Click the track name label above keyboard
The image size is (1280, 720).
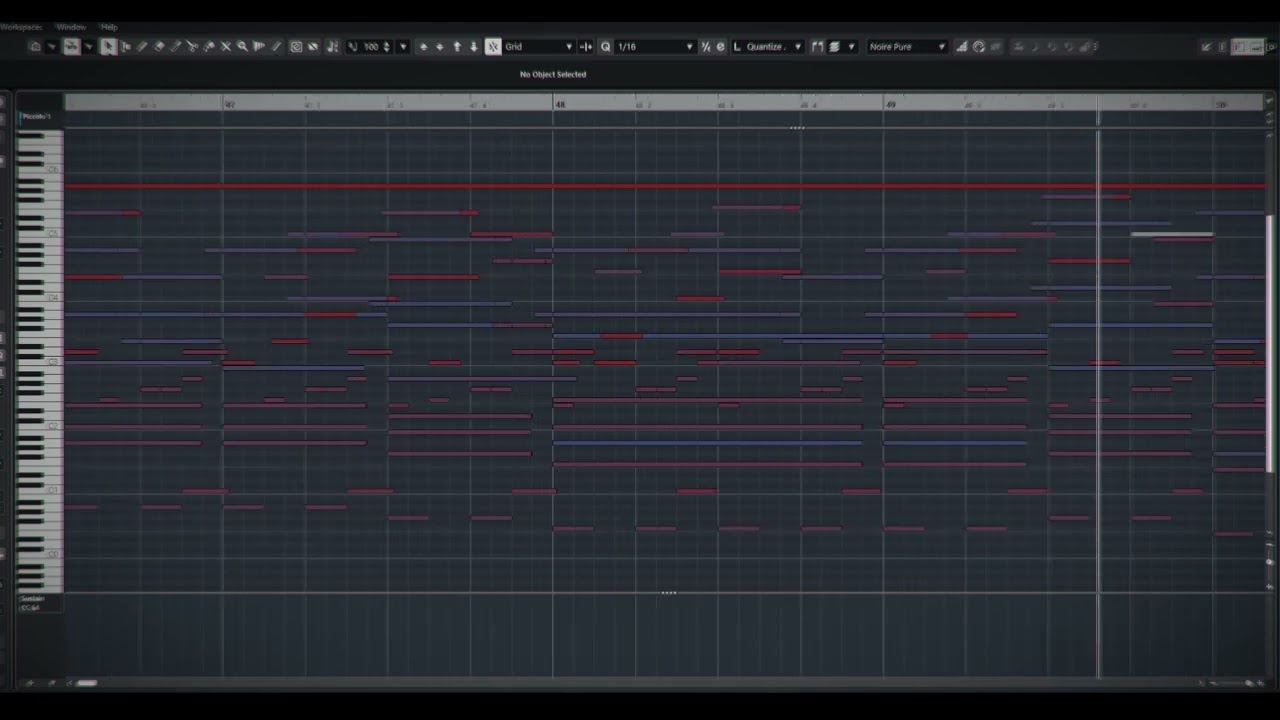pyautogui.click(x=36, y=117)
